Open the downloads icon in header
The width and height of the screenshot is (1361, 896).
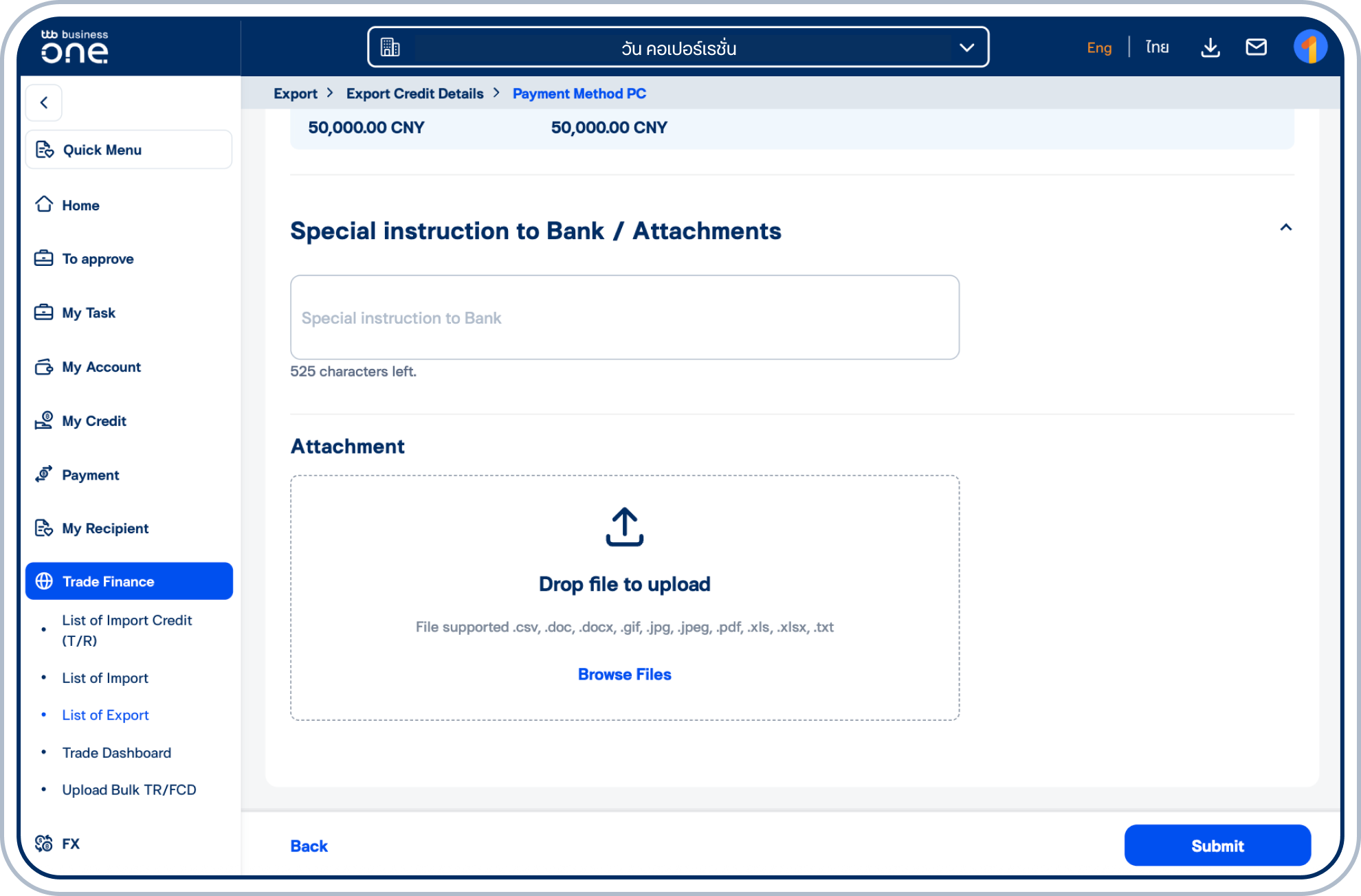pyautogui.click(x=1210, y=47)
